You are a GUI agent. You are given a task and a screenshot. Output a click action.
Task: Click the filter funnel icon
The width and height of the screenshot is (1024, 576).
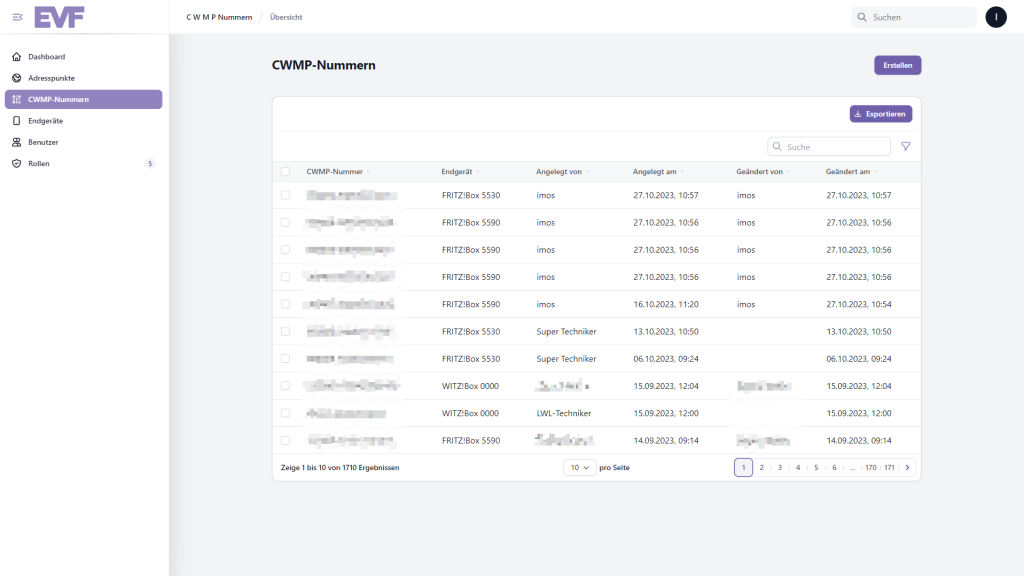(906, 146)
